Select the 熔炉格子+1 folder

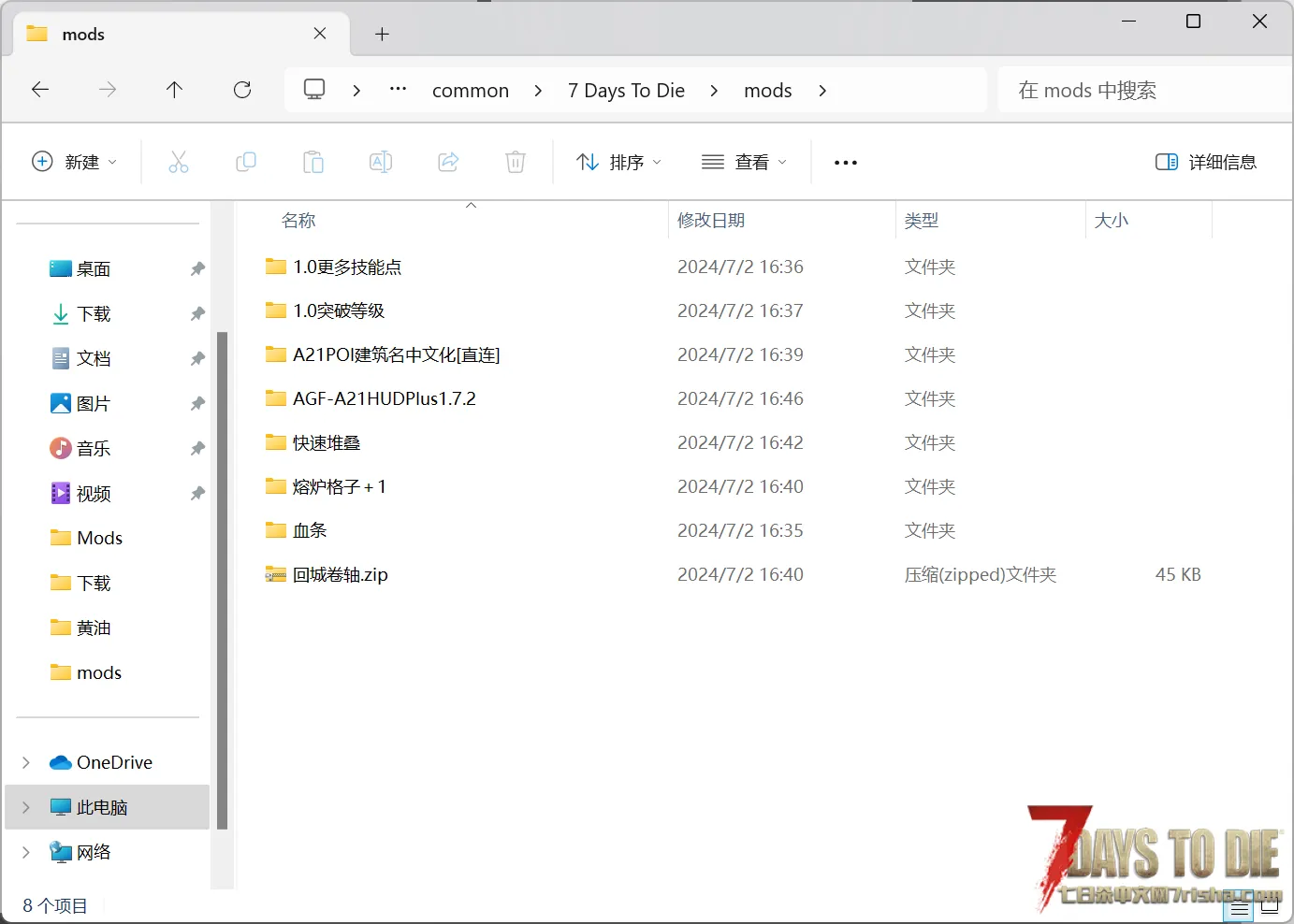click(339, 486)
